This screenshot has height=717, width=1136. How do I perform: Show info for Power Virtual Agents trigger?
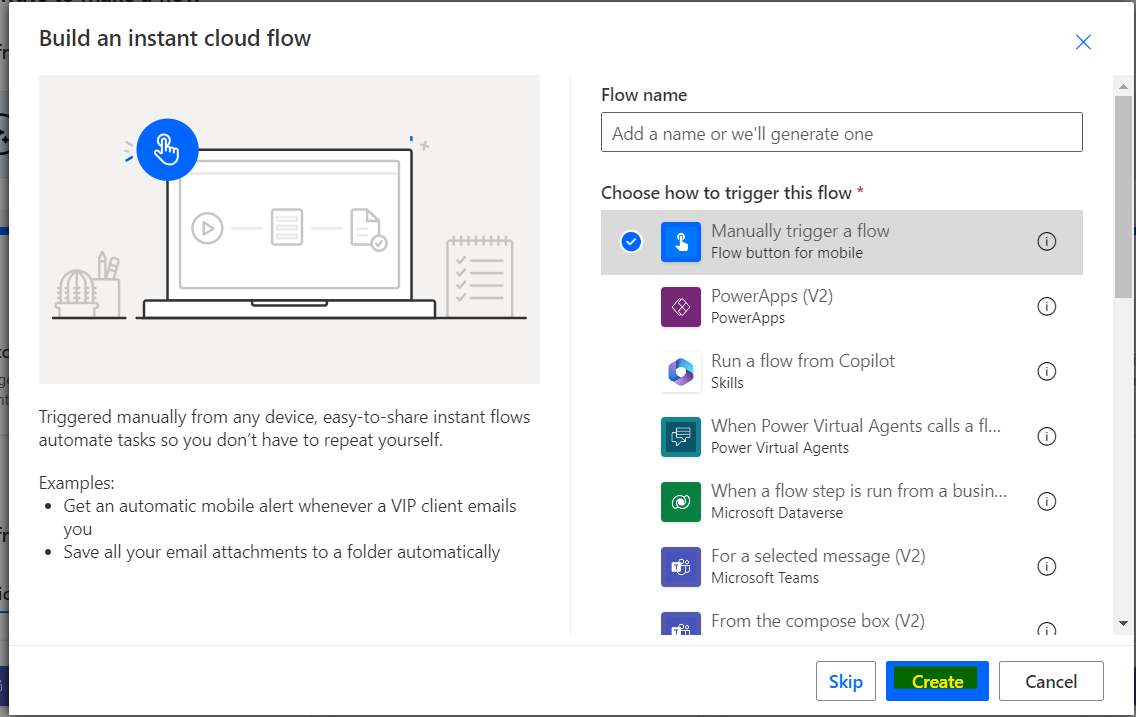pos(1046,436)
